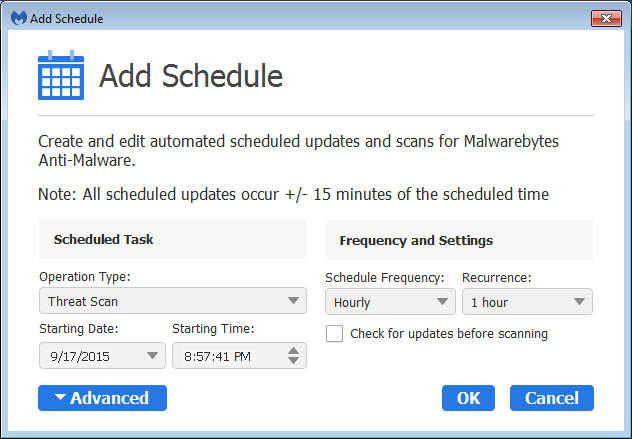Click the Malwarebytes logo in title bar

coord(19,18)
